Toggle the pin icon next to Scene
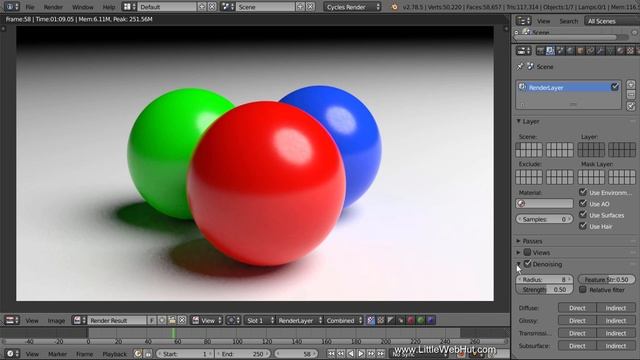 (520, 67)
